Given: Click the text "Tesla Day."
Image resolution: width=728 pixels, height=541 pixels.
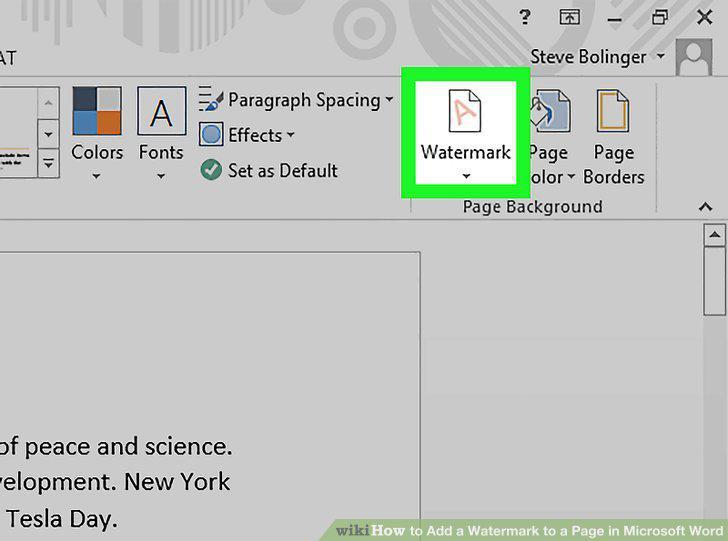Looking at the screenshot, I should point(62,519).
